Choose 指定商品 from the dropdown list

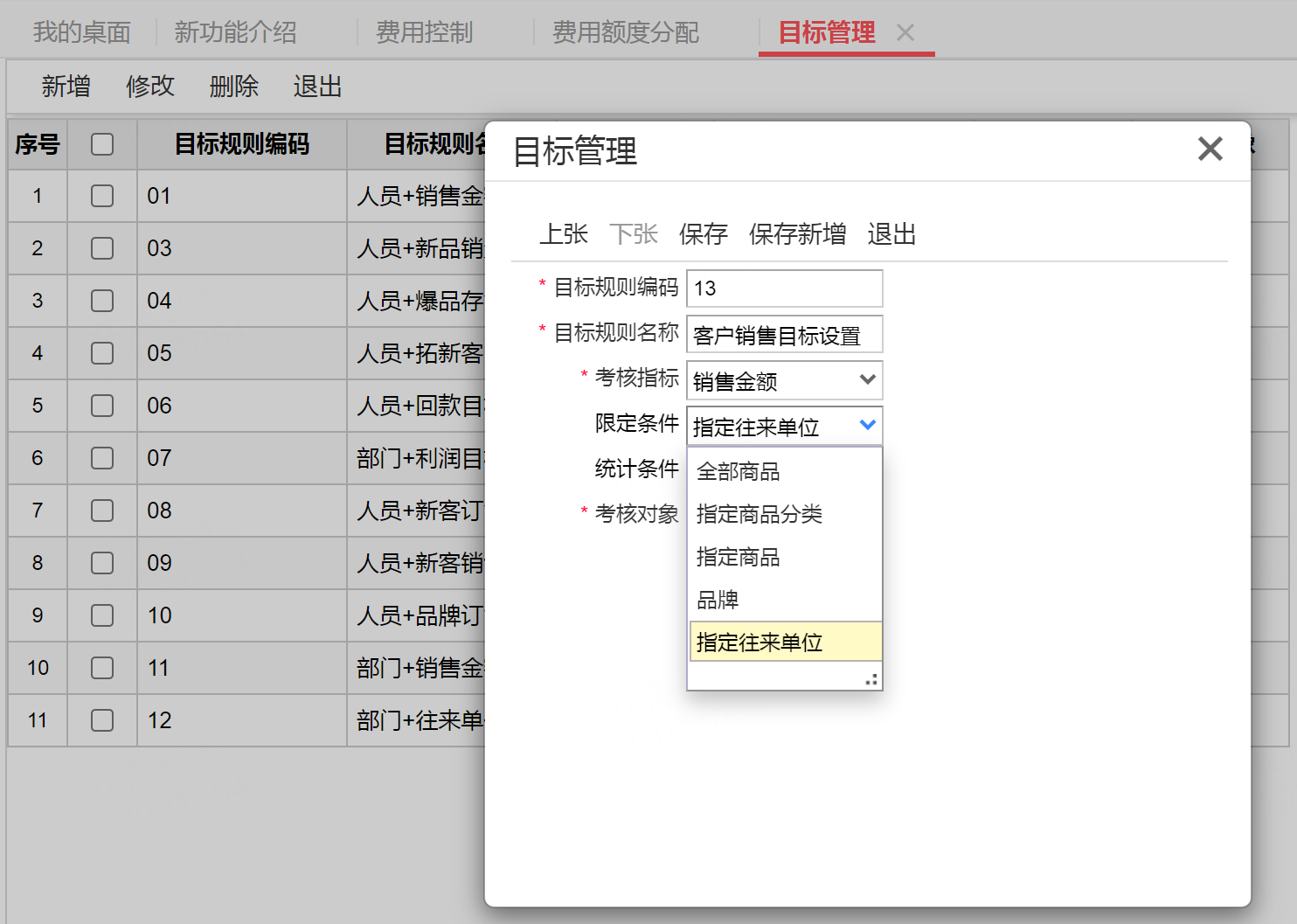tap(785, 557)
